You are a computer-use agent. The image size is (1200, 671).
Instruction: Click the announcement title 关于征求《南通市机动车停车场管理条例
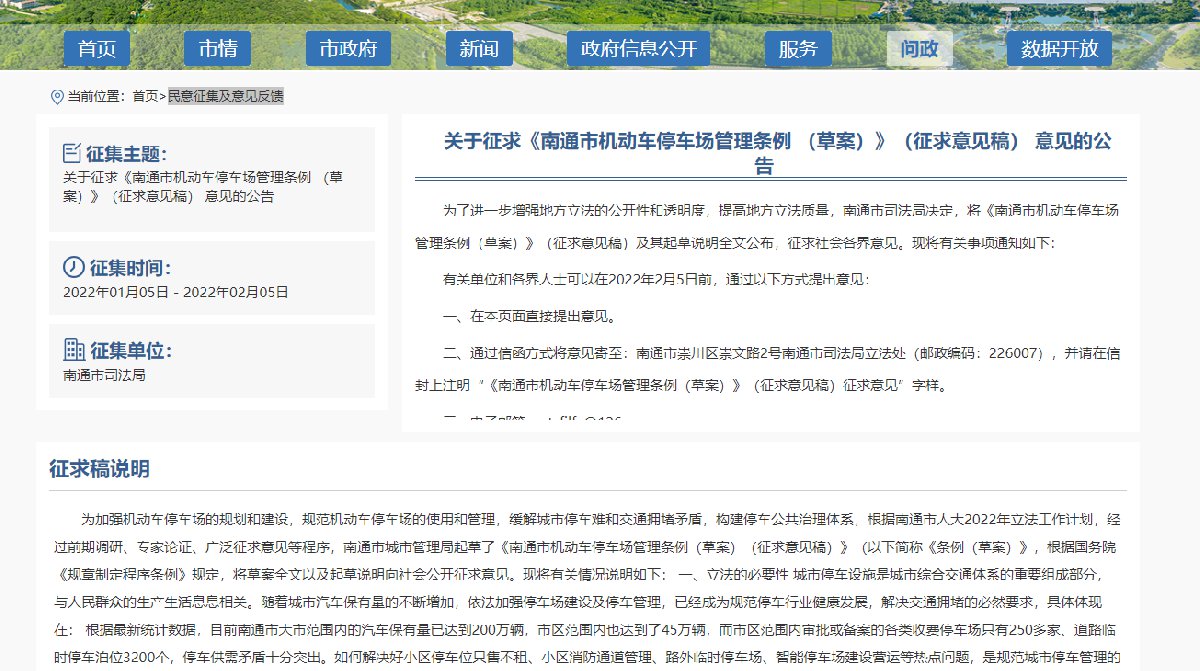pyautogui.click(x=777, y=153)
